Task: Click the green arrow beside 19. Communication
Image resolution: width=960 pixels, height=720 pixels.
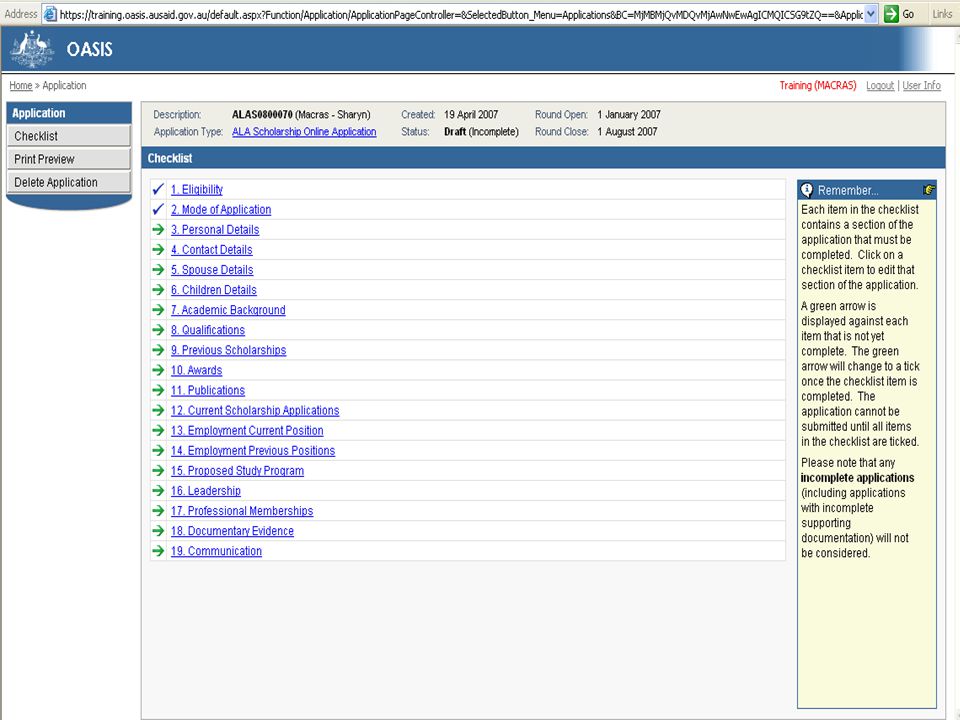Action: 158,551
